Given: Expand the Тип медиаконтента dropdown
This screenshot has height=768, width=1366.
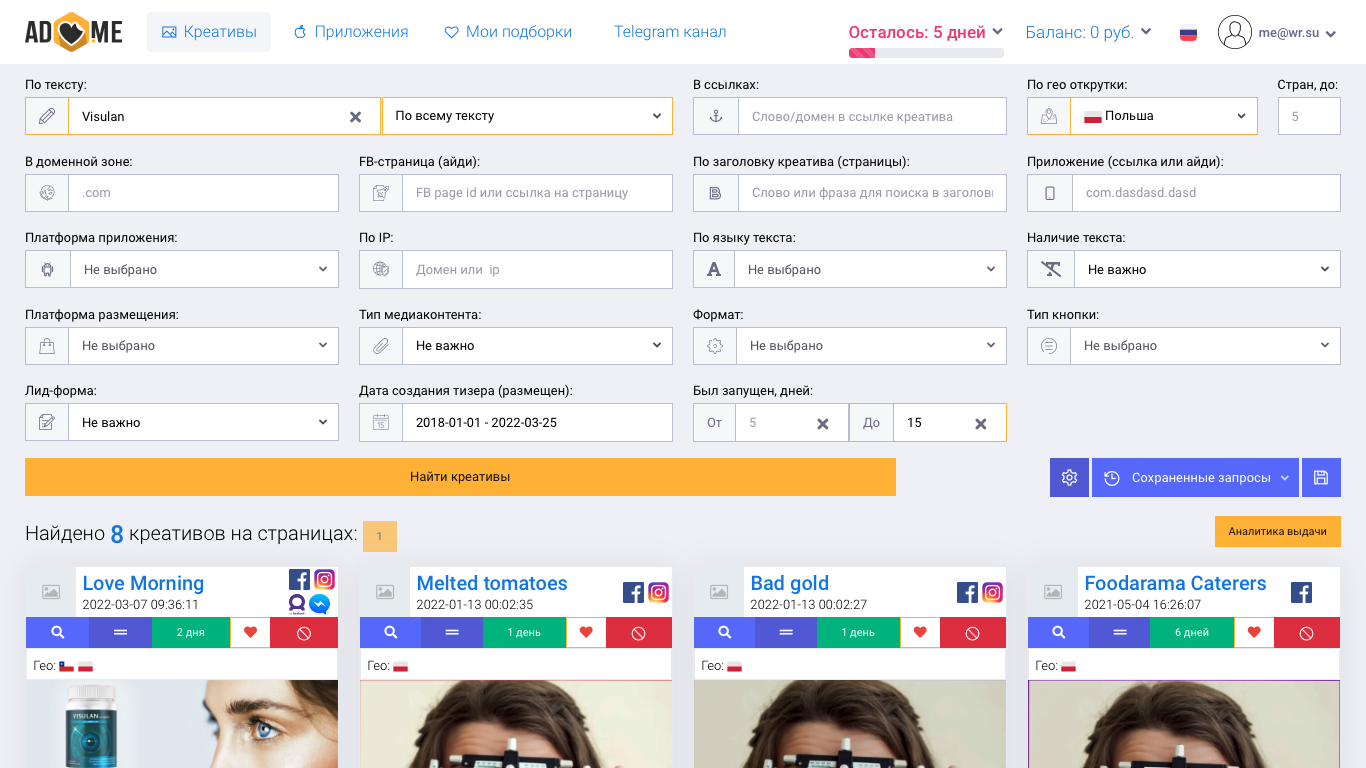Looking at the screenshot, I should 537,346.
